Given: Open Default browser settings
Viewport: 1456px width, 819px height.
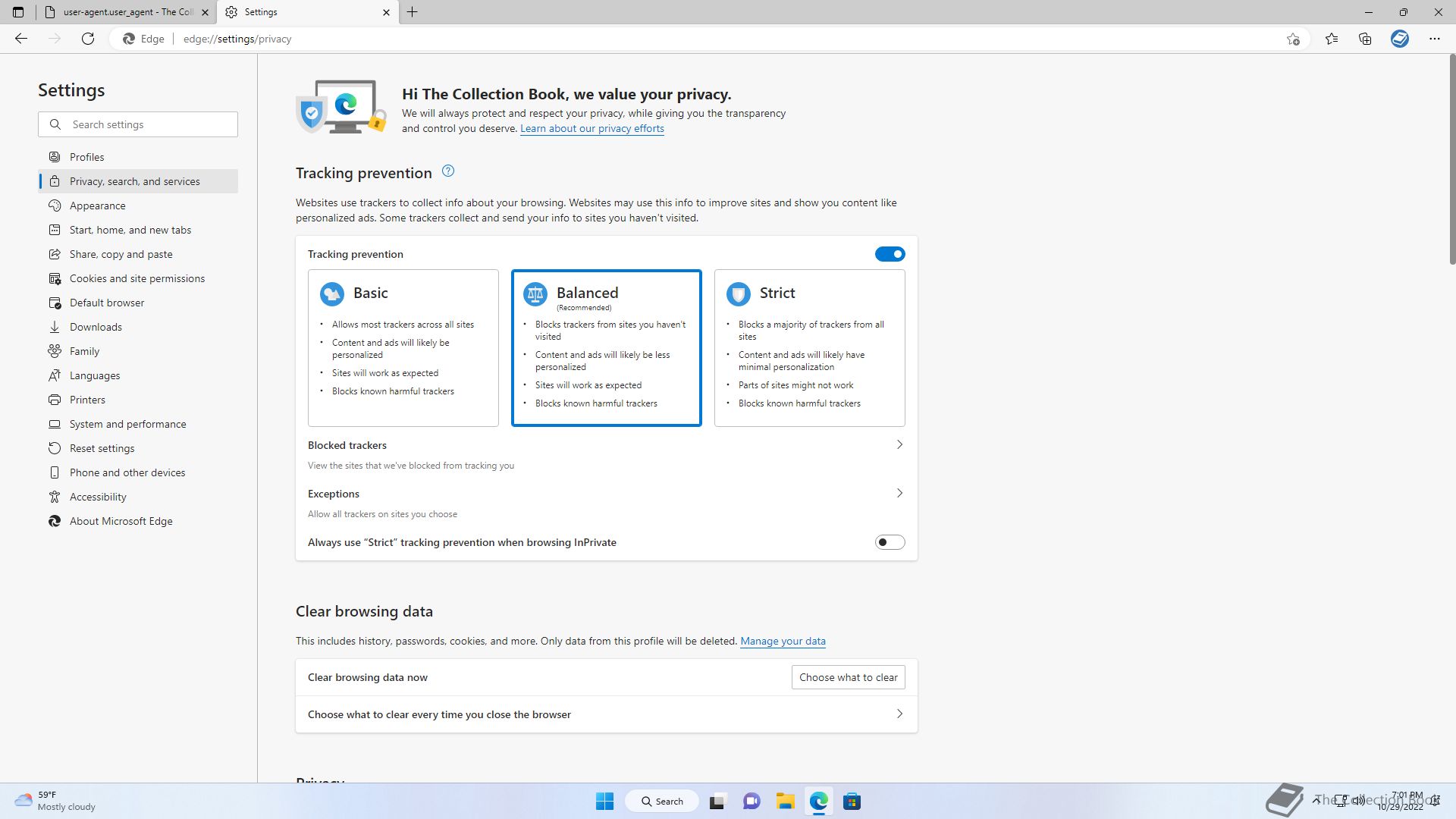Looking at the screenshot, I should [x=138, y=303].
